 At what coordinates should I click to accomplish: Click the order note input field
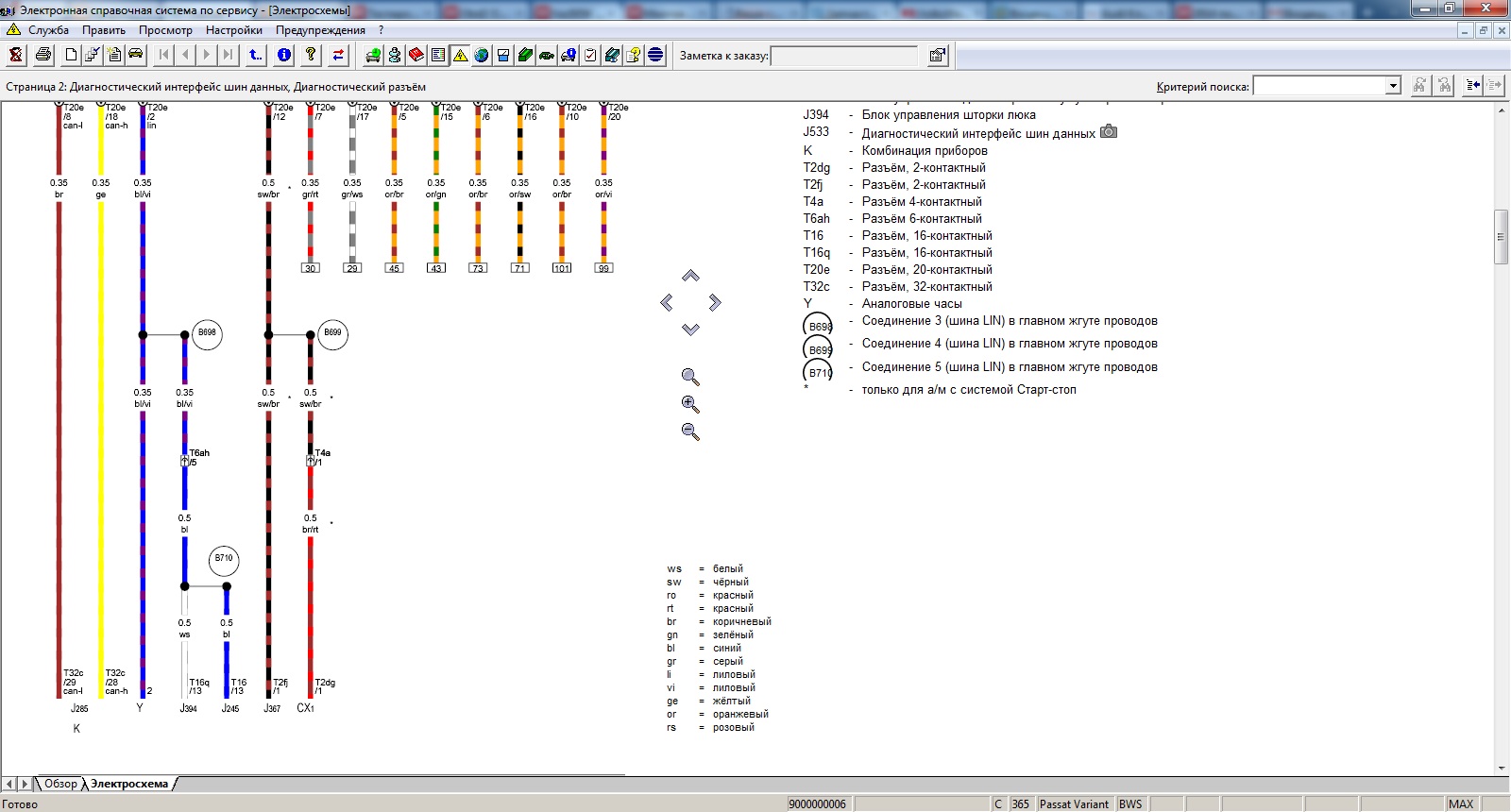[x=843, y=56]
